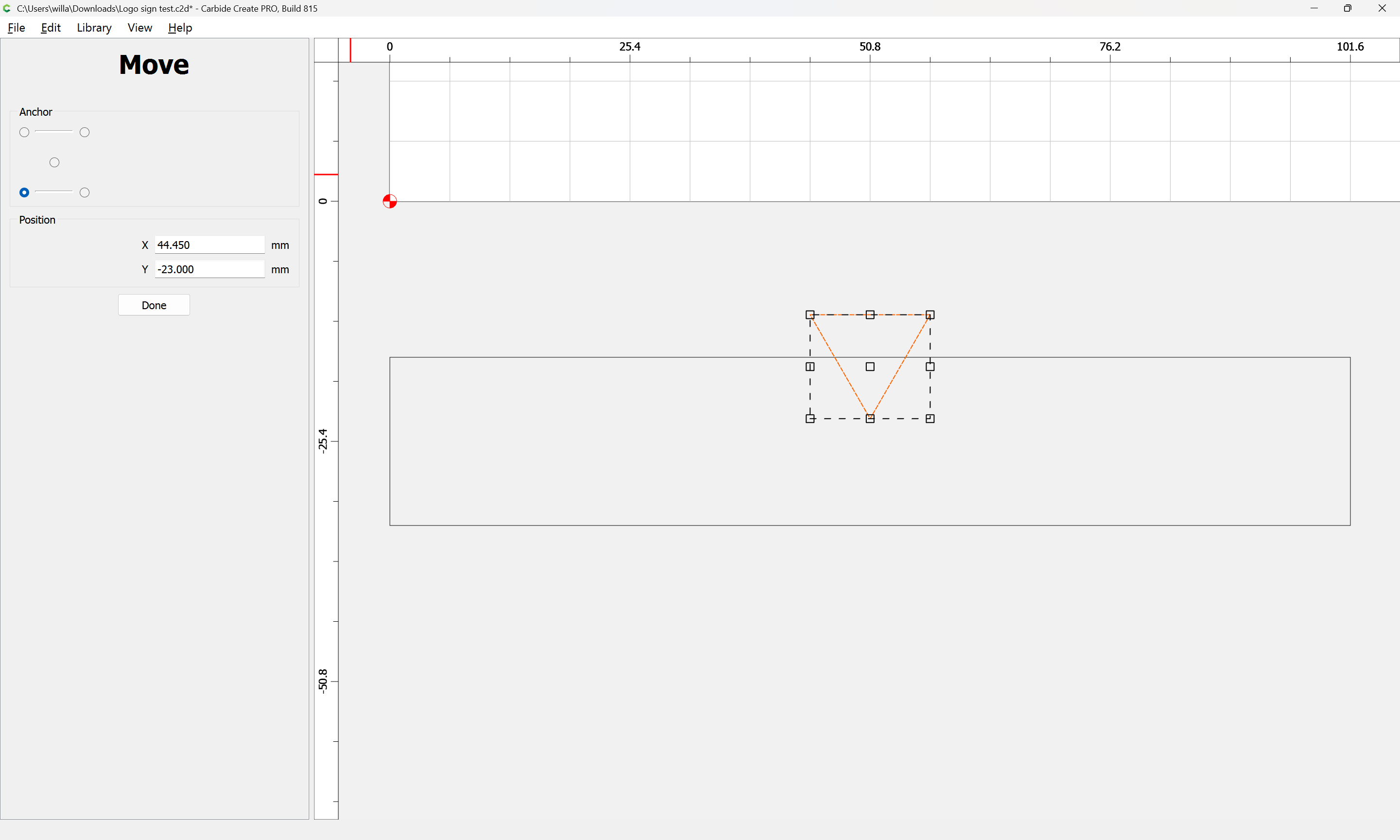
Task: Open the Library menu
Action: coord(94,28)
